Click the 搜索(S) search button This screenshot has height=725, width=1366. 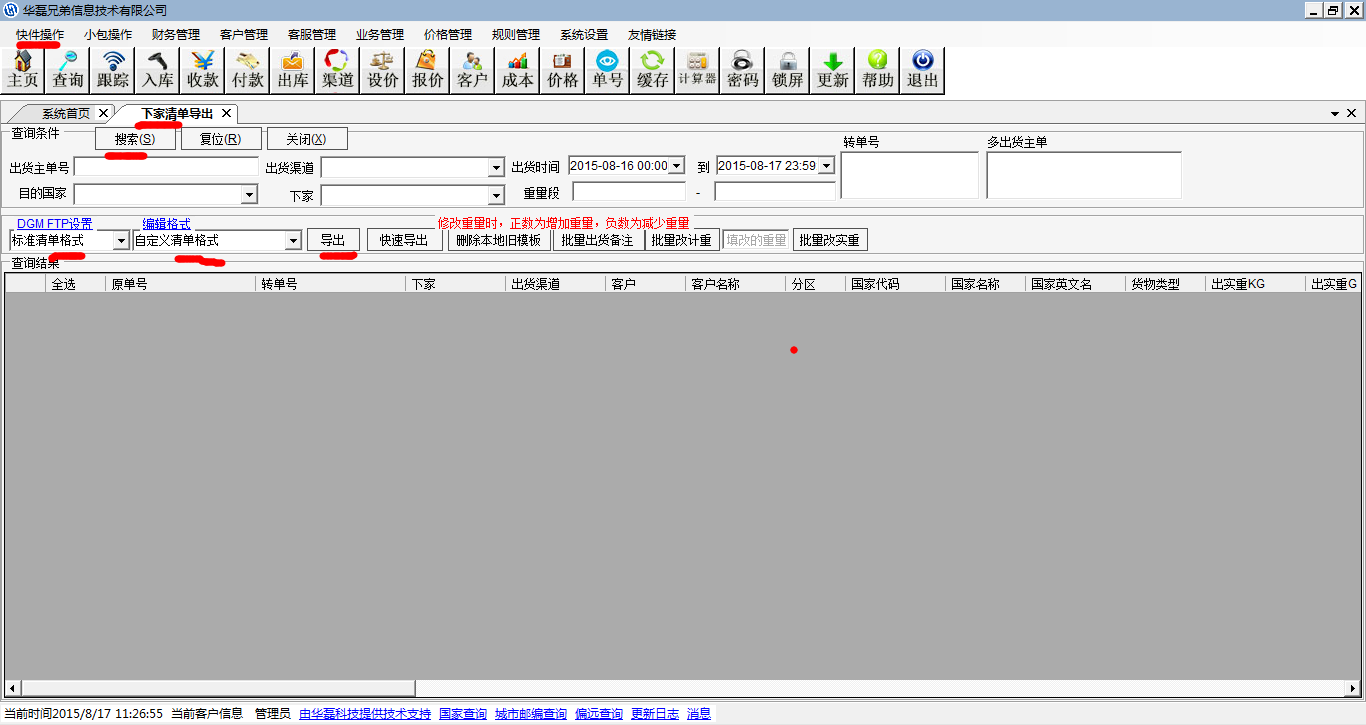(135, 139)
